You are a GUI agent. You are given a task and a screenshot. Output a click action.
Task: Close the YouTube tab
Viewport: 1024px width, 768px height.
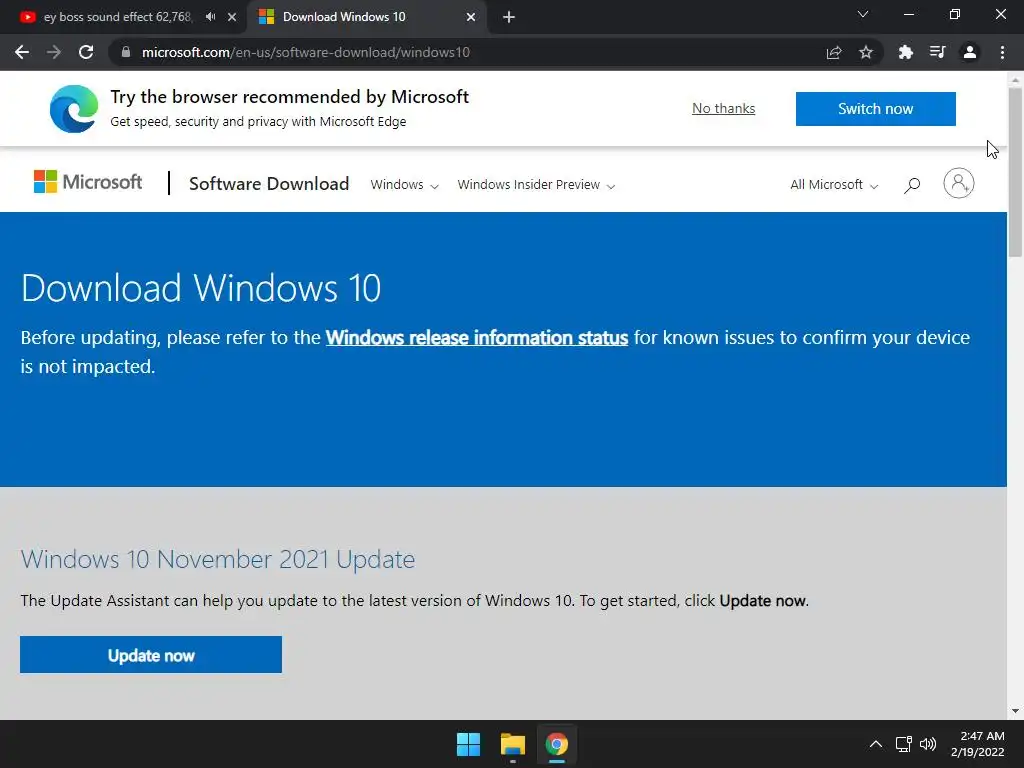coord(232,17)
